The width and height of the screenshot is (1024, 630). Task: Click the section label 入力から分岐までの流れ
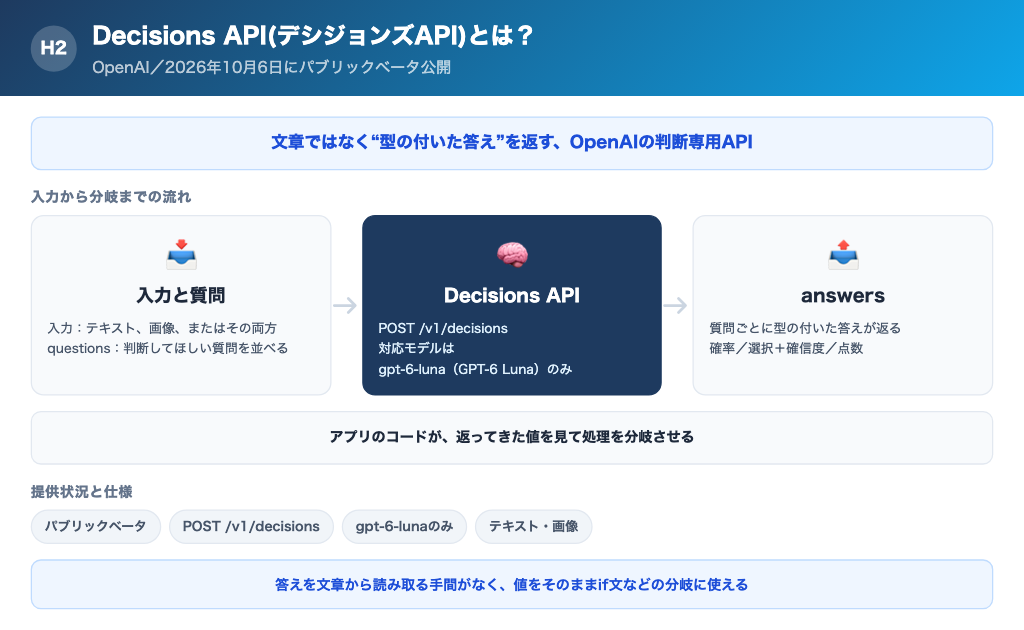[111, 197]
